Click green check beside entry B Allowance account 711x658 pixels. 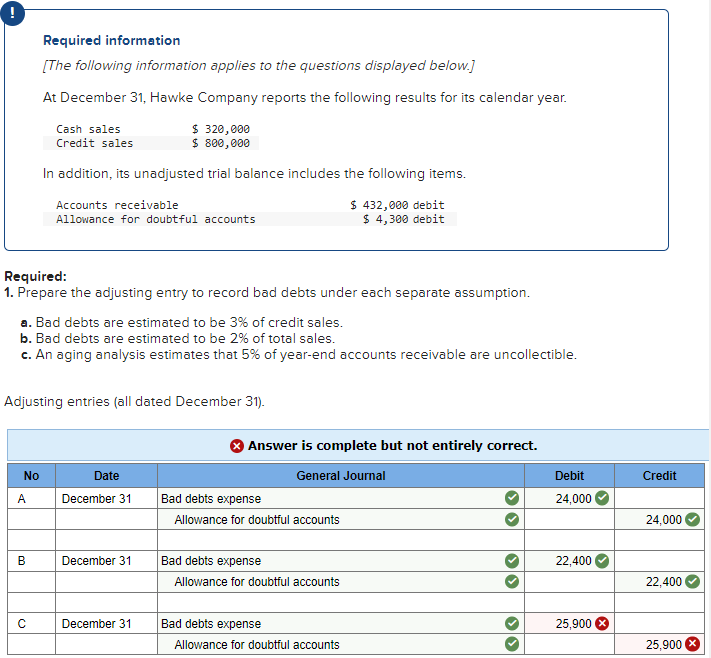[512, 581]
